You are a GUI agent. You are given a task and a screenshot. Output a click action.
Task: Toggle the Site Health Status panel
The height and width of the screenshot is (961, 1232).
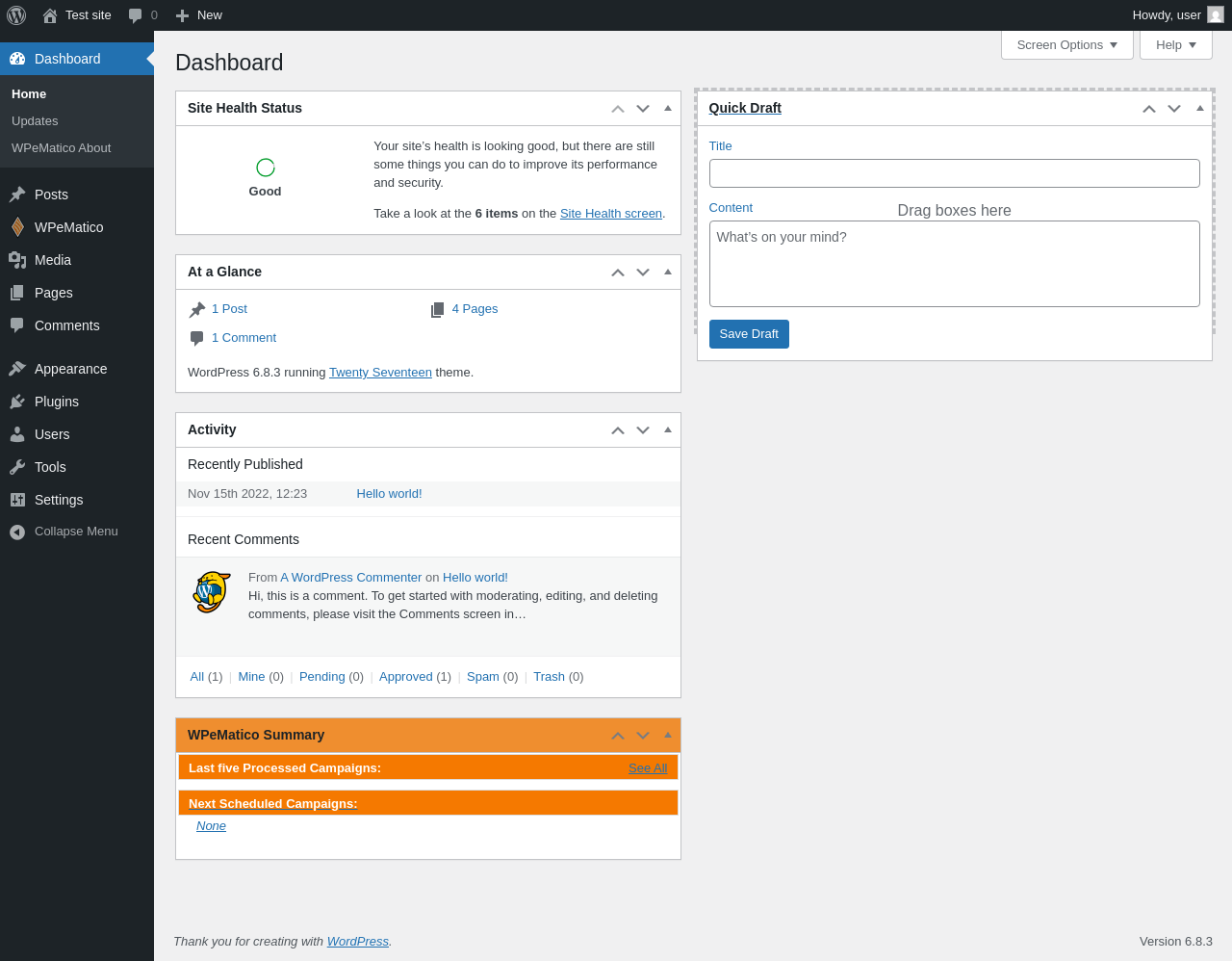668,108
